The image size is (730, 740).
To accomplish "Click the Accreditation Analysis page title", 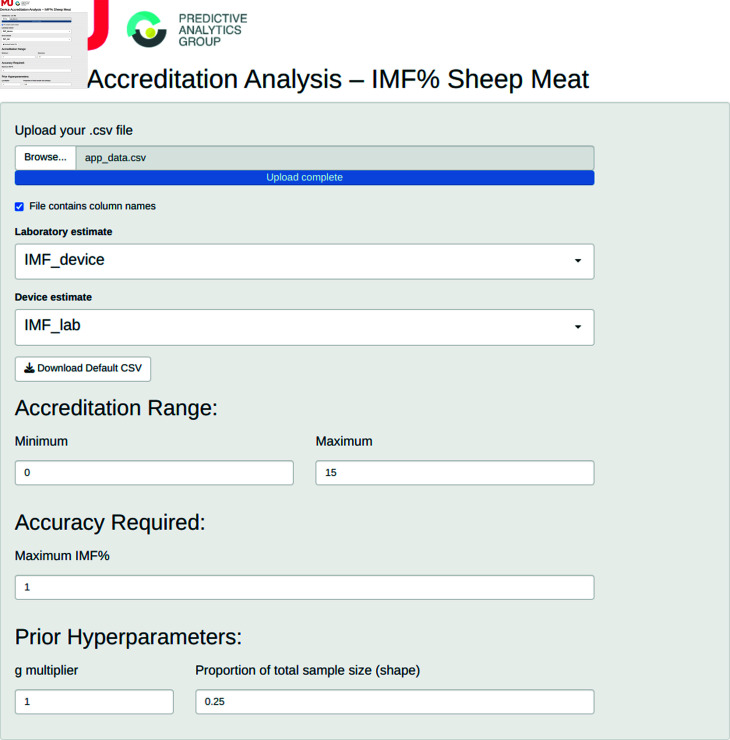I will pyautogui.click(x=338, y=79).
